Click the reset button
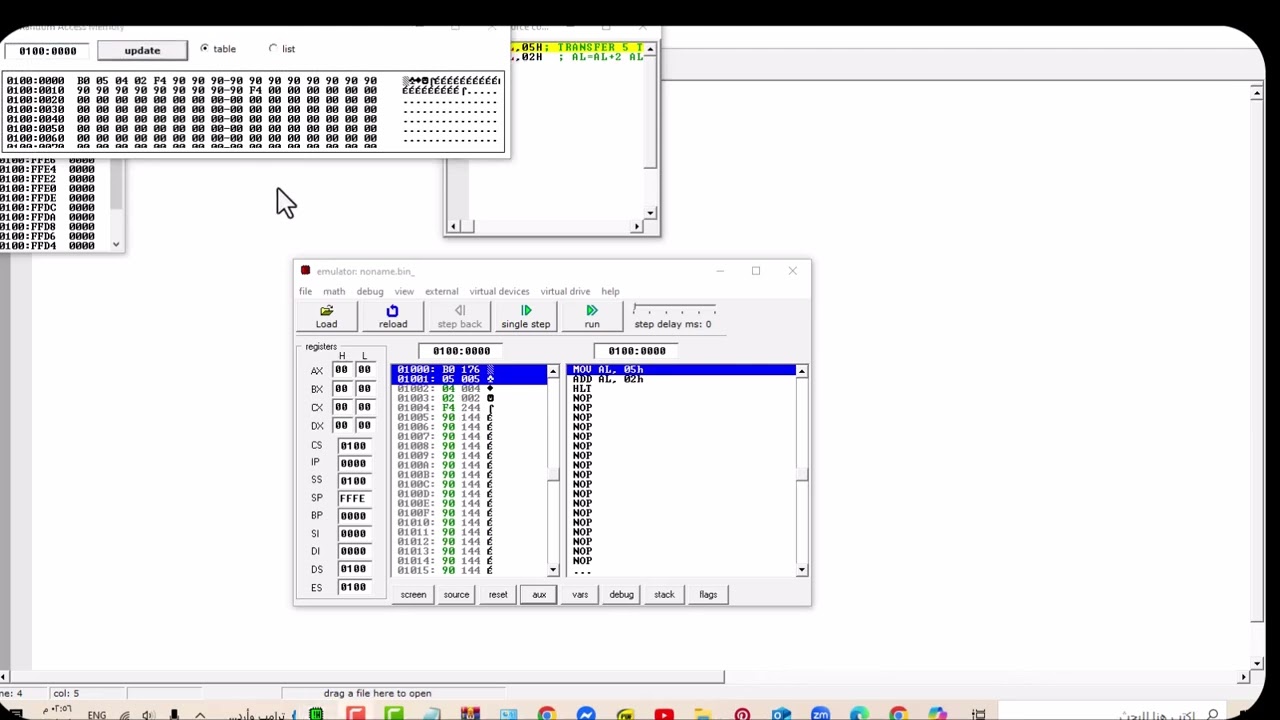1280x720 pixels. [x=498, y=595]
